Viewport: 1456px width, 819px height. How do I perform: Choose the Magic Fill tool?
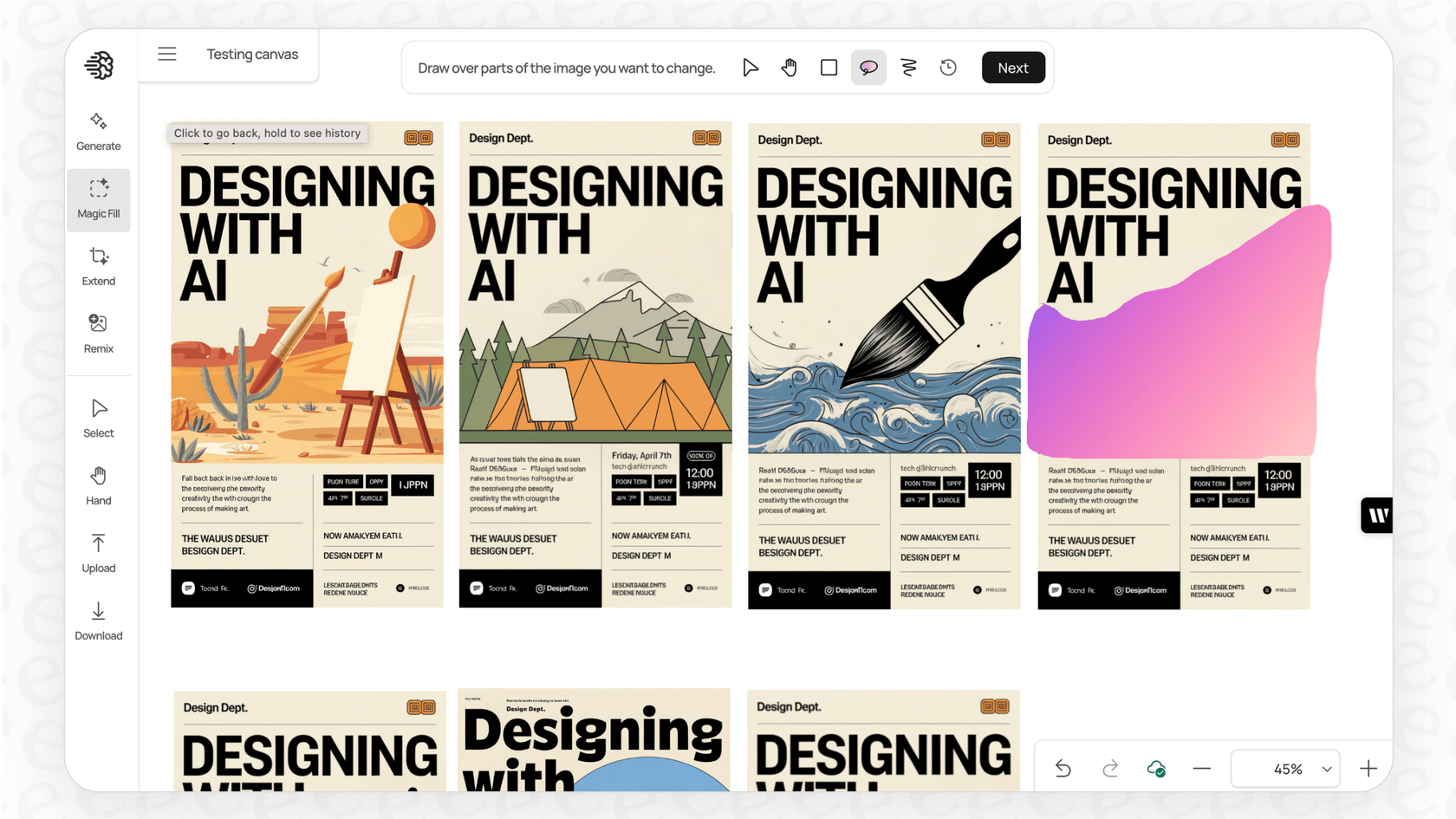(98, 199)
